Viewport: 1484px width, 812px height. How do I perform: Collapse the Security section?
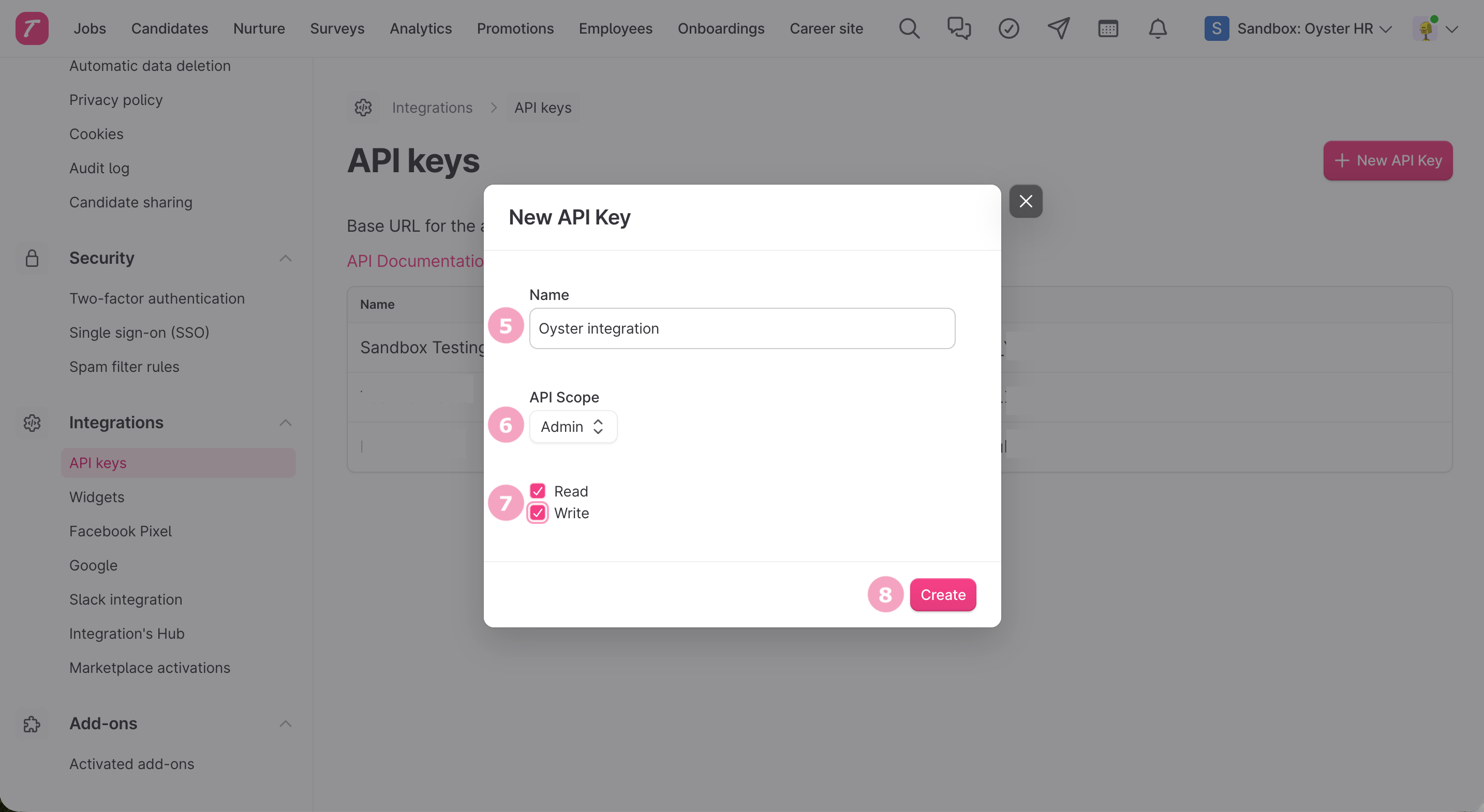click(x=285, y=258)
